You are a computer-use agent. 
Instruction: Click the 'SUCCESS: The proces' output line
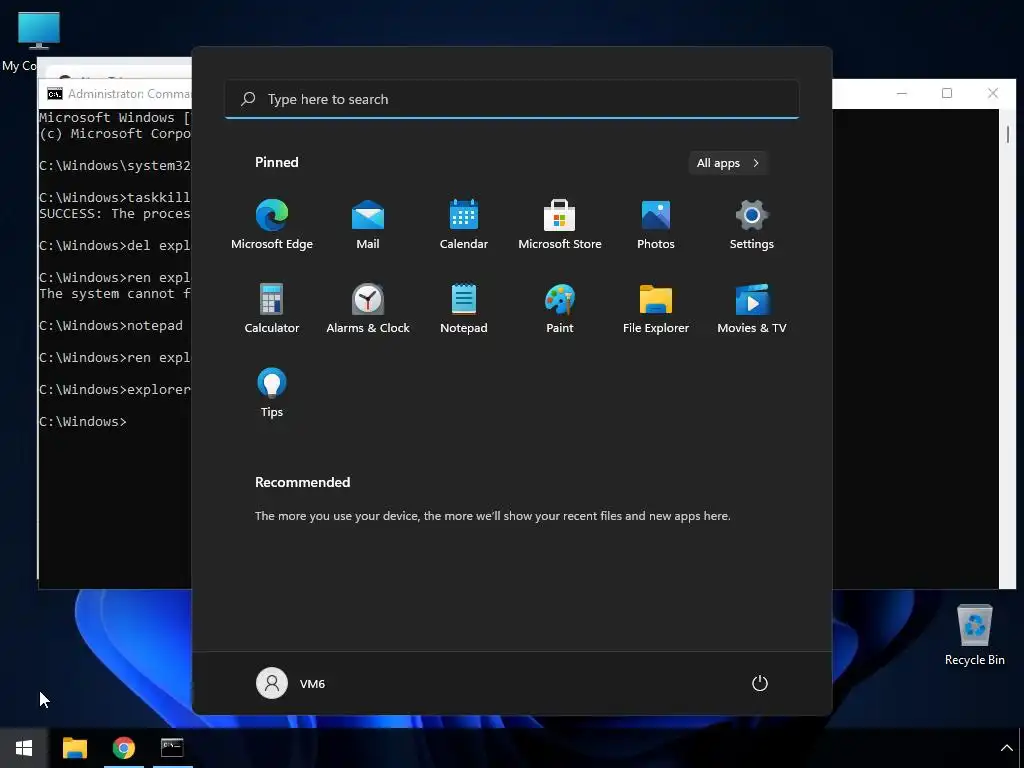pos(115,214)
